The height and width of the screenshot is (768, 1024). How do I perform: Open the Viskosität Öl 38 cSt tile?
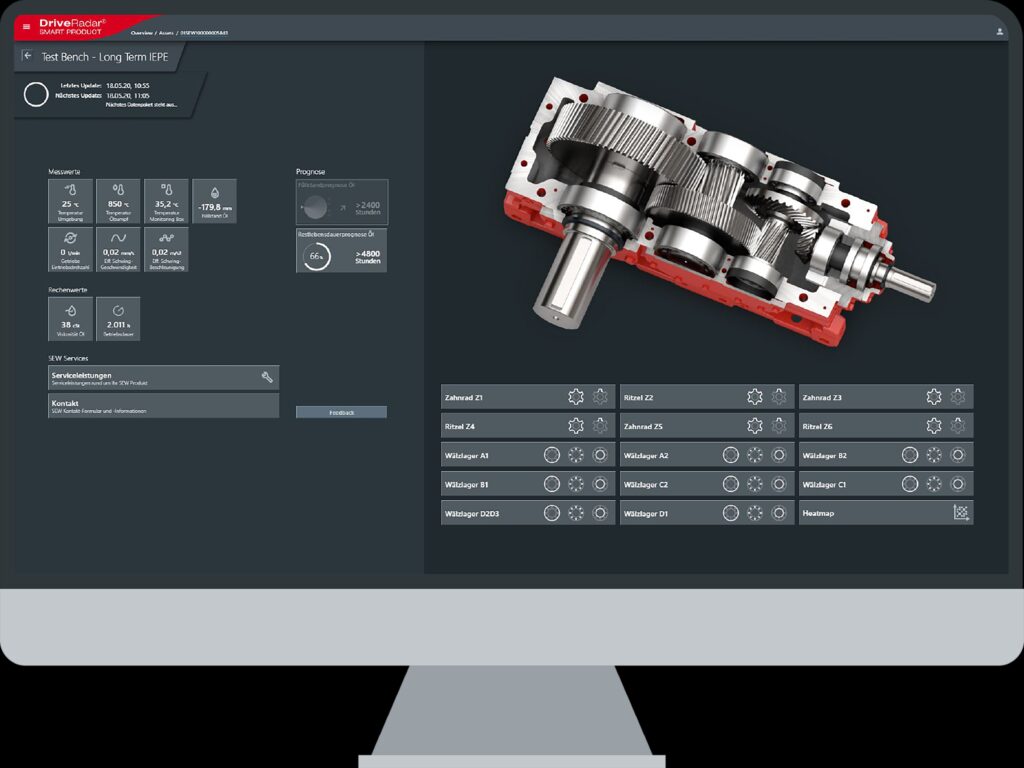[x=70, y=318]
